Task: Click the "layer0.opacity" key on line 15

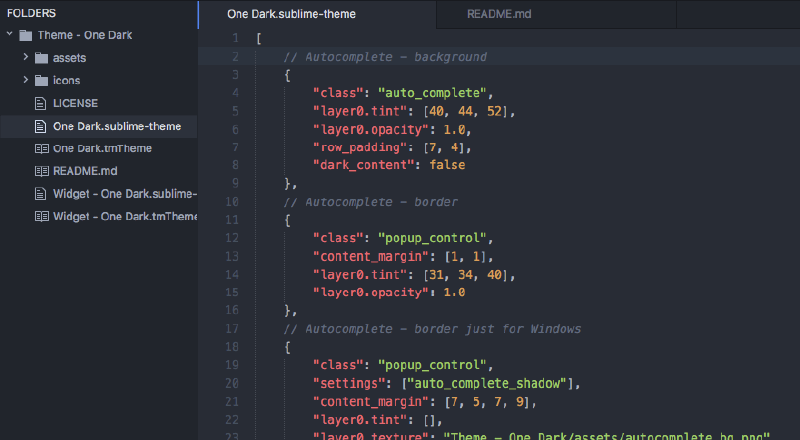Action: (371, 292)
